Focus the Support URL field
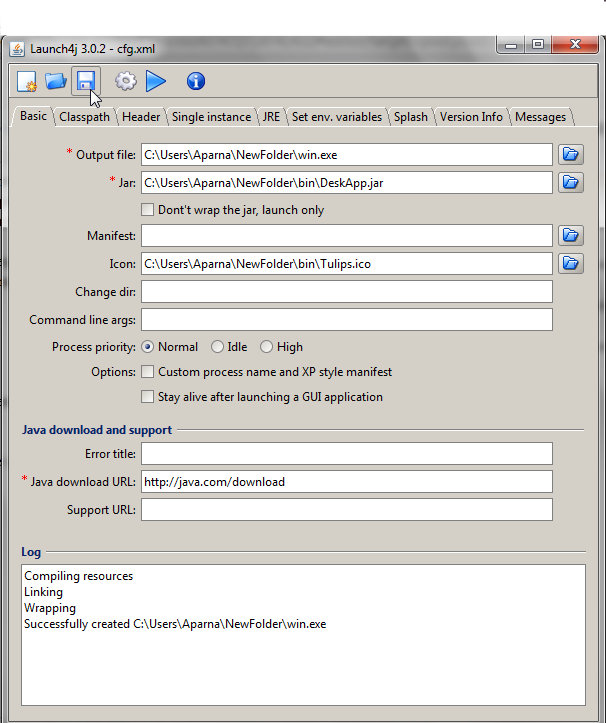The width and height of the screenshot is (606, 723). [x=347, y=510]
